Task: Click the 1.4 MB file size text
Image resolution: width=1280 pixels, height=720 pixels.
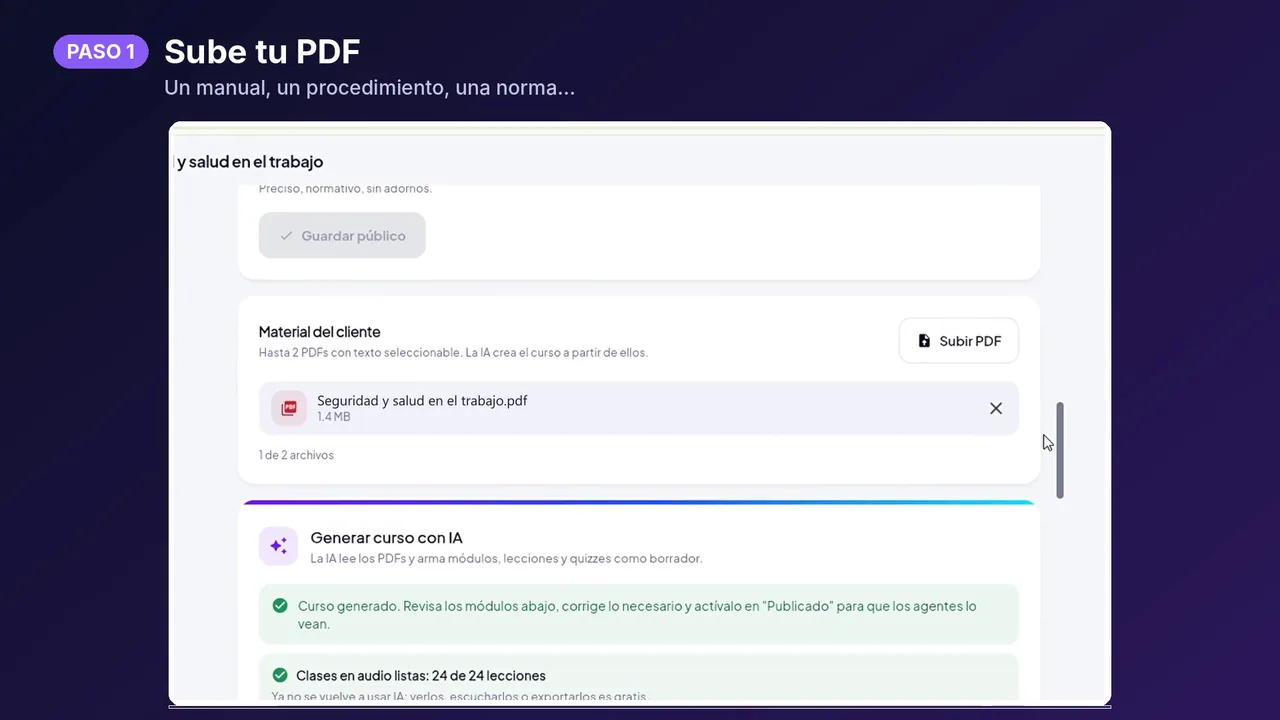Action: tap(334, 417)
